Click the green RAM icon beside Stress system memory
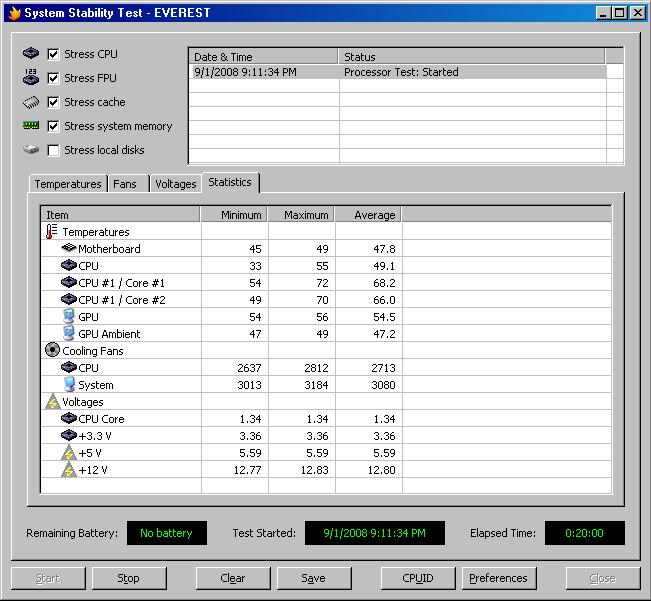This screenshot has width=651, height=602. pyautogui.click(x=31, y=125)
